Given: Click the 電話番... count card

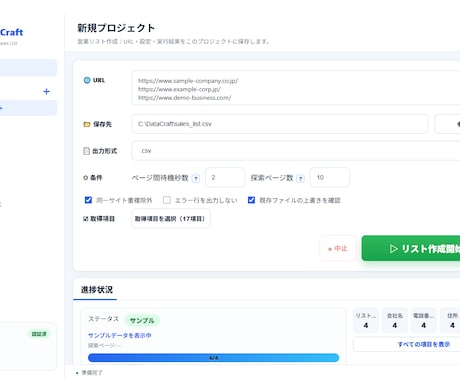Looking at the screenshot, I should coord(423,320).
